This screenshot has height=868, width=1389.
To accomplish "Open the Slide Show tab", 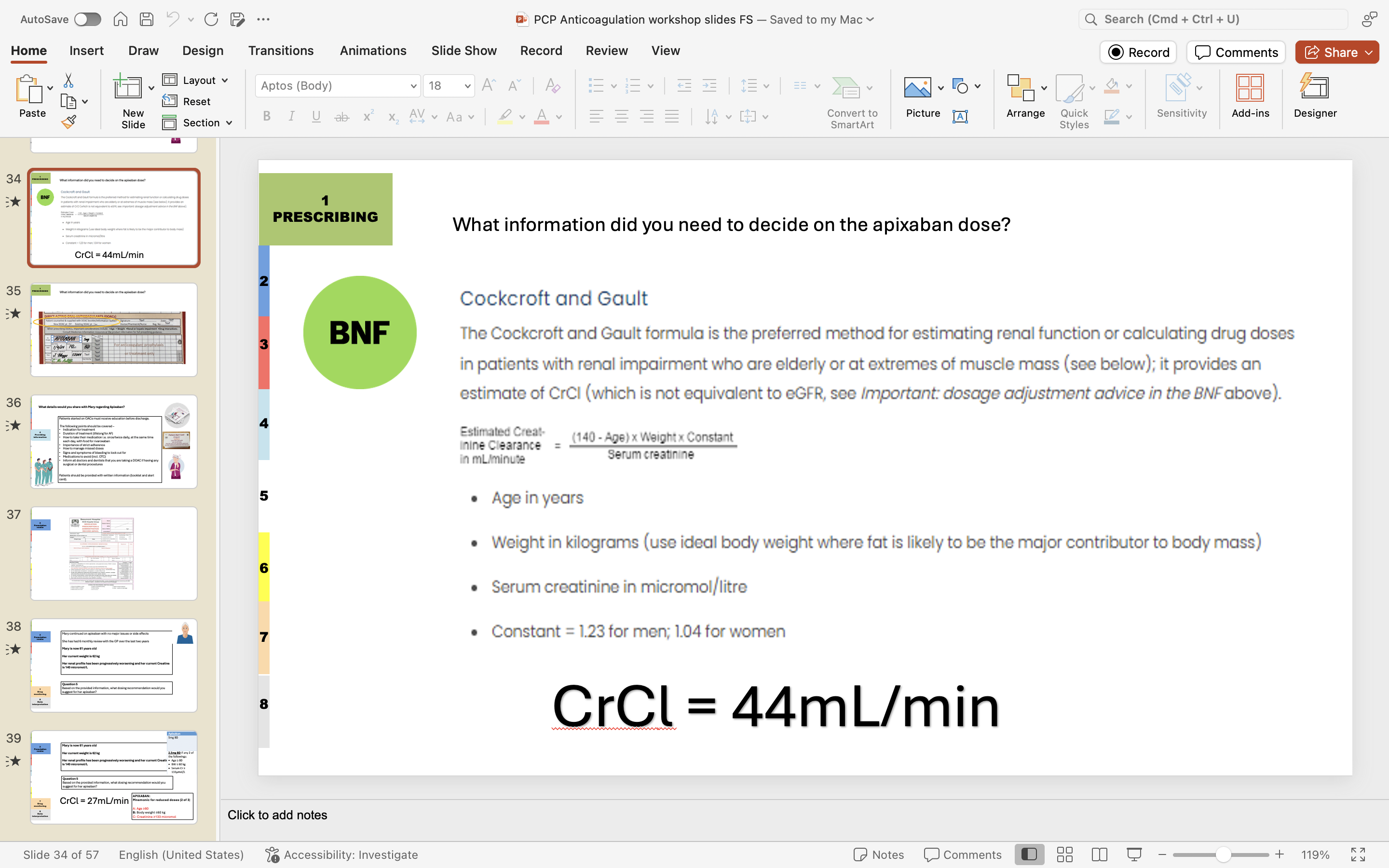I will point(464,51).
